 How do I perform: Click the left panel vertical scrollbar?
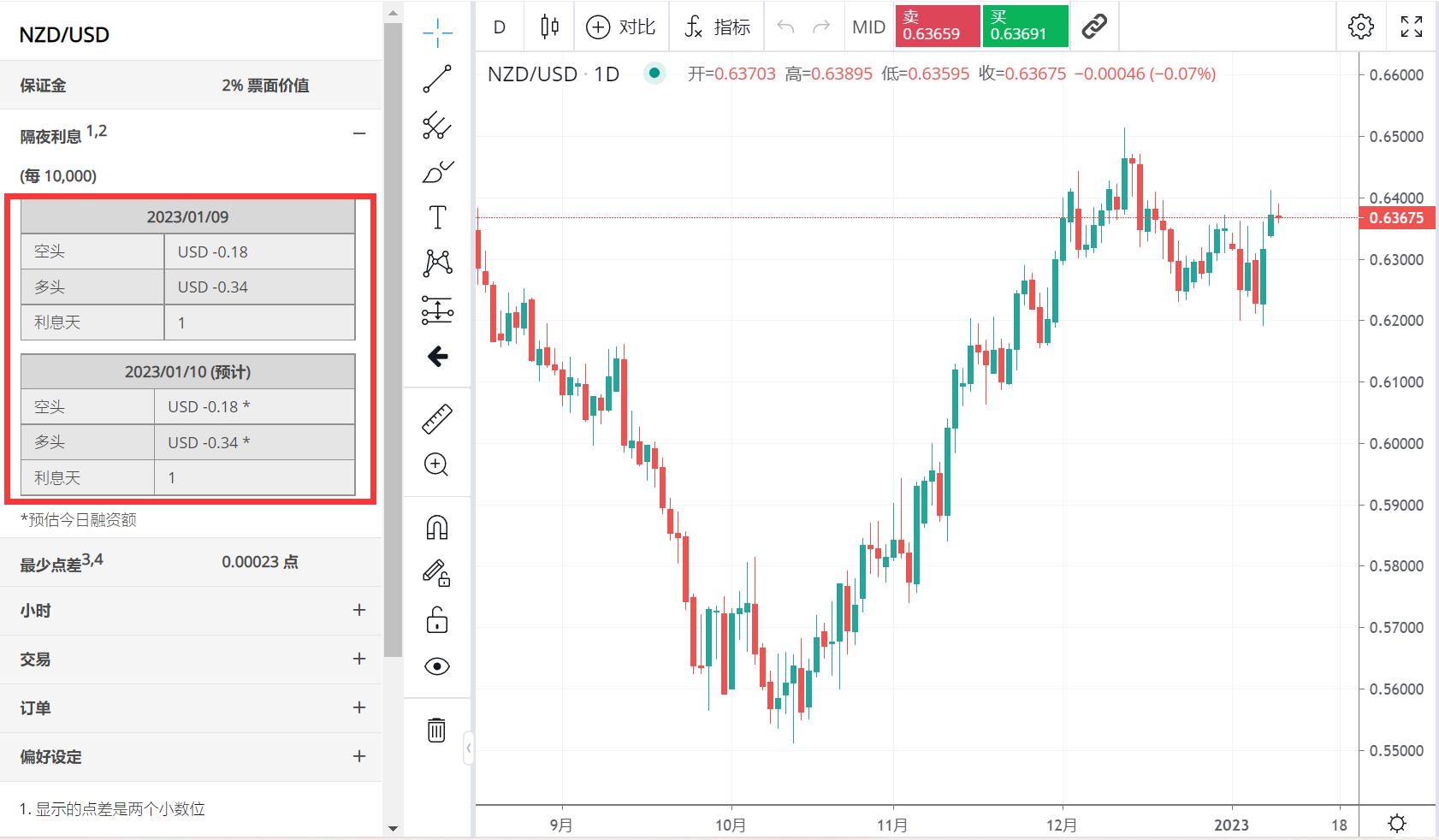point(393,342)
